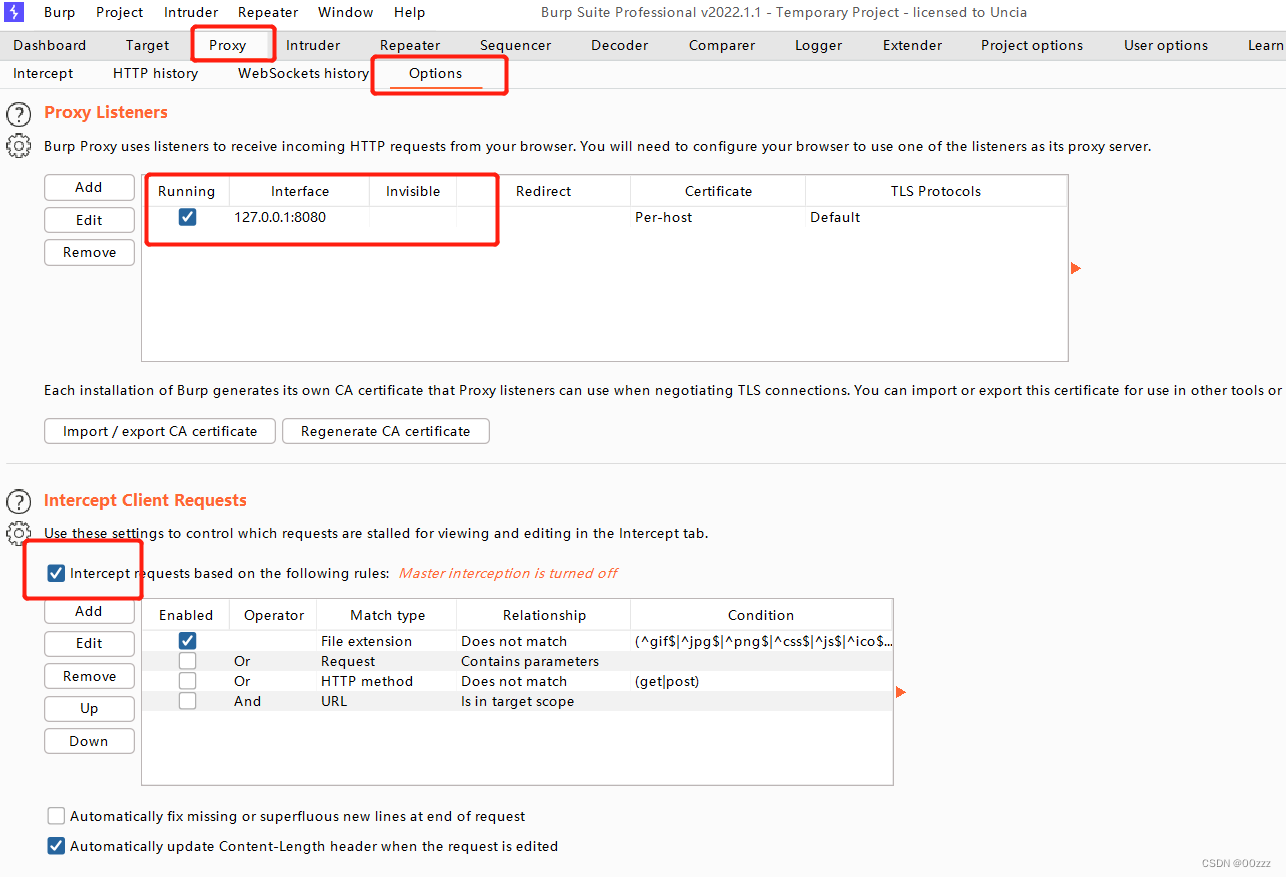Screen dimensions: 1286x877
Task: Enable the Request Contains parameters rule
Action: click(187, 661)
